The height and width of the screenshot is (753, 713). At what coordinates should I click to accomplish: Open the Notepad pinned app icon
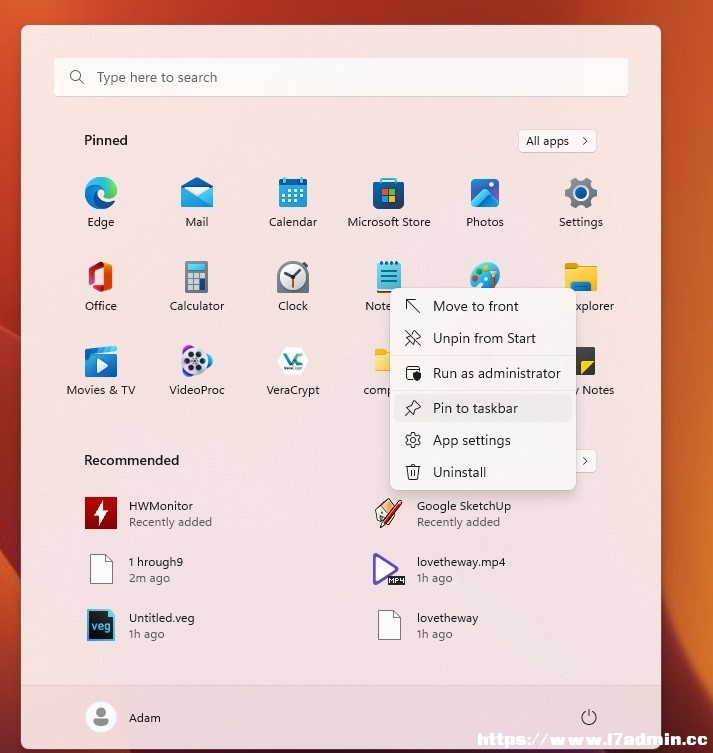388,275
